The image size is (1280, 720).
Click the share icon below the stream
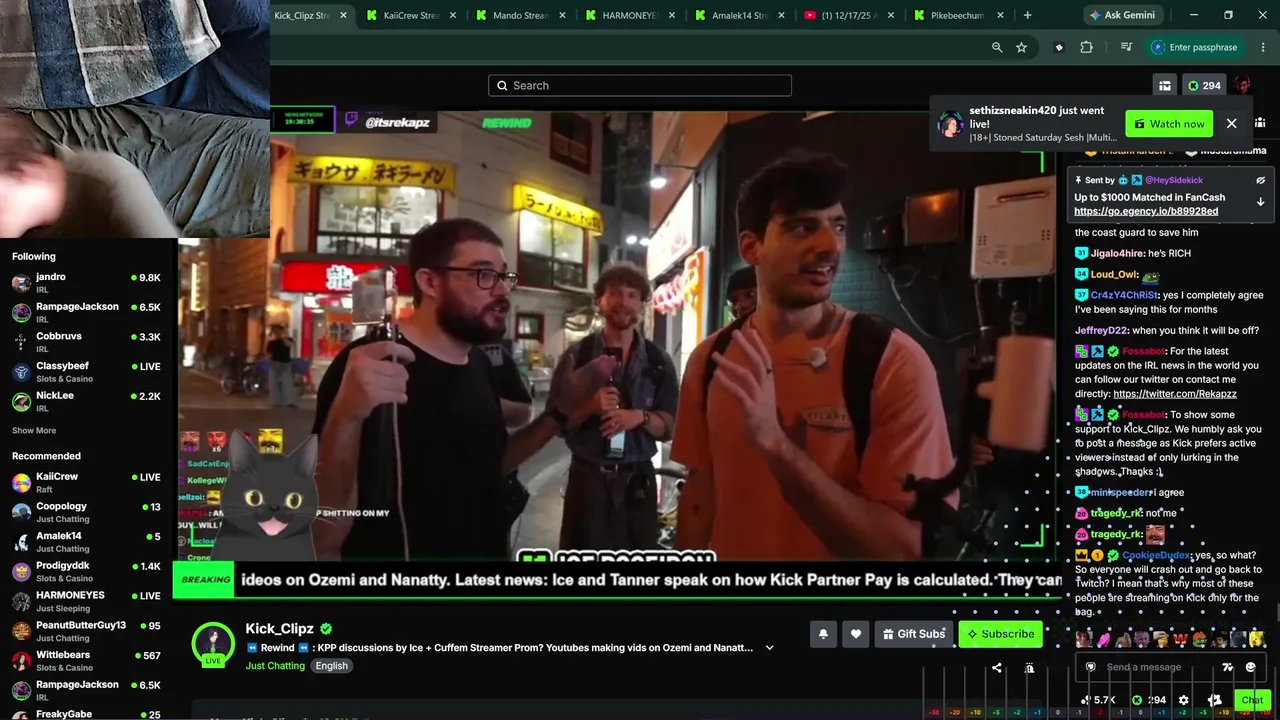pos(996,667)
